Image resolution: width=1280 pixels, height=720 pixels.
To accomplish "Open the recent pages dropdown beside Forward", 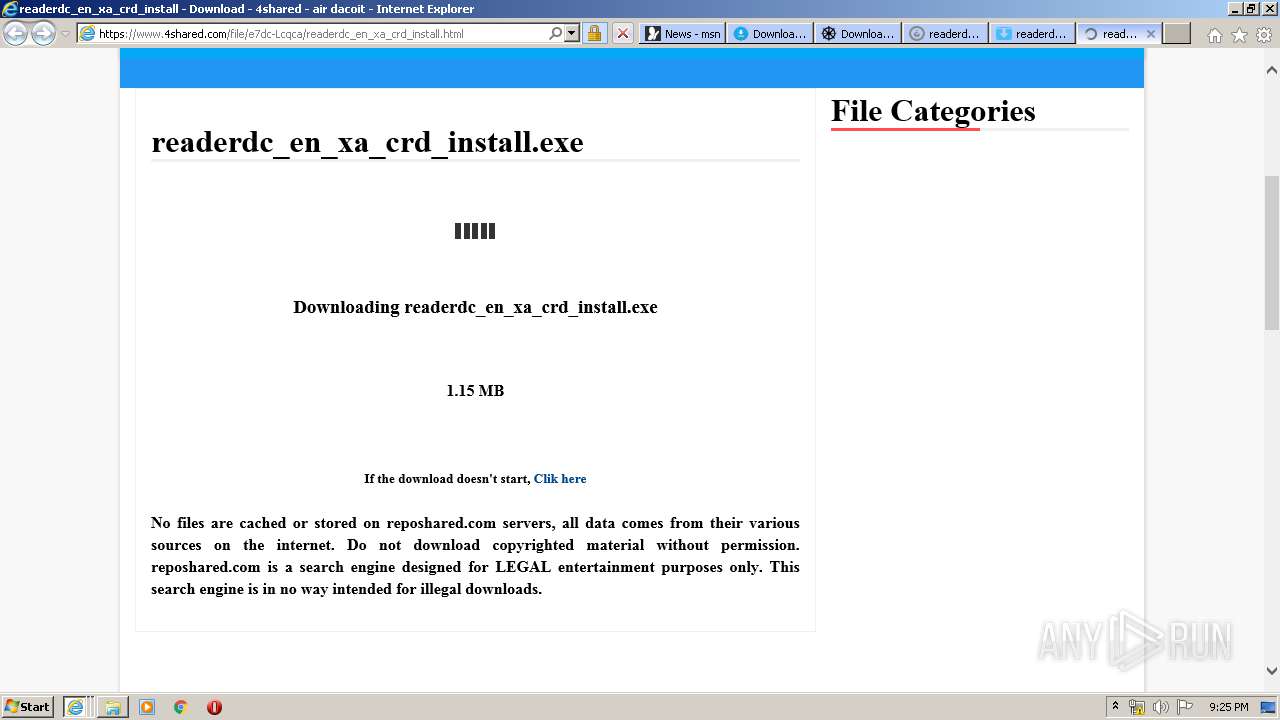I will tap(65, 33).
